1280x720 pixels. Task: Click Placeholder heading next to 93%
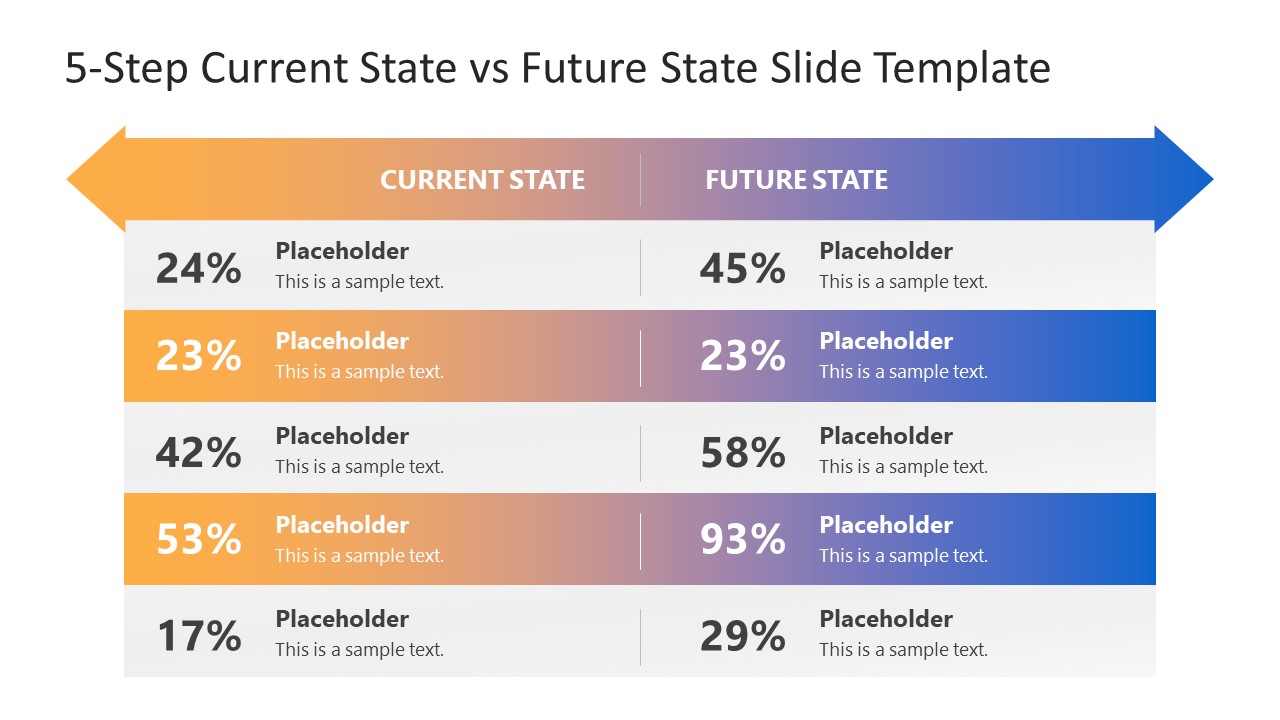(x=886, y=525)
